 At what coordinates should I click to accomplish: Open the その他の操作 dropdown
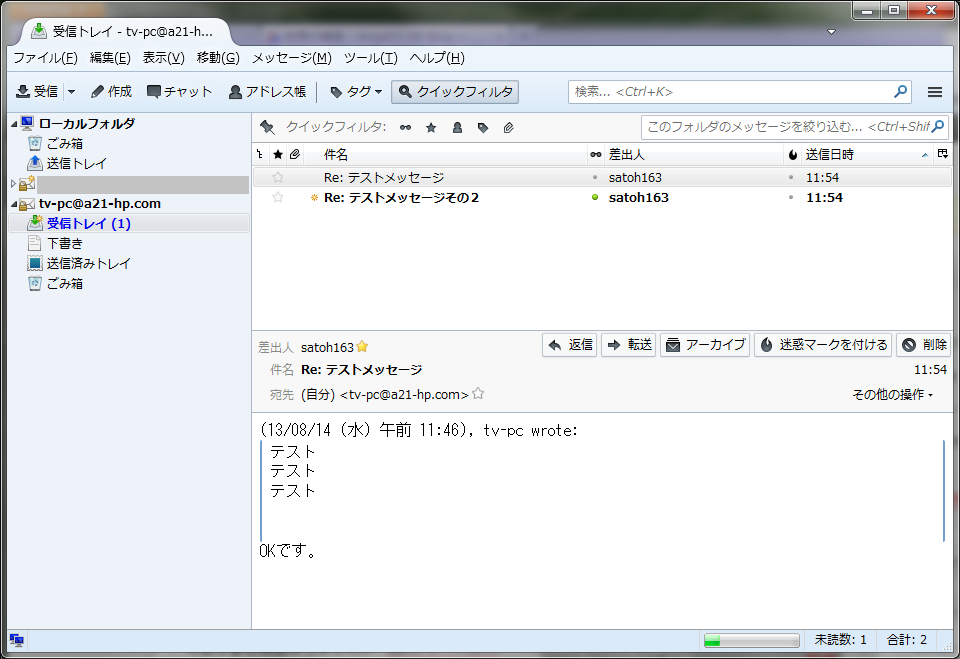click(893, 395)
